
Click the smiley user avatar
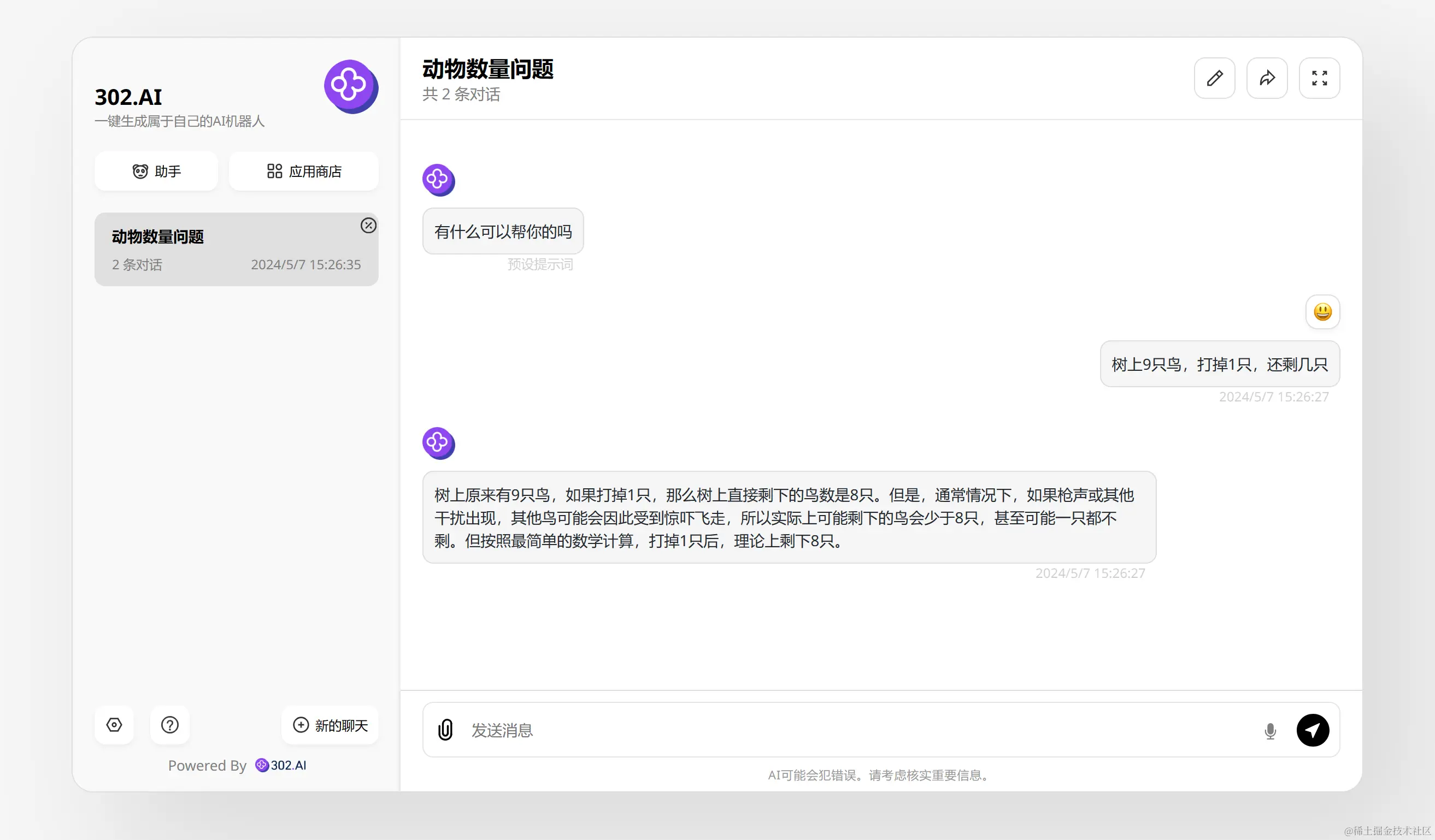tap(1322, 312)
